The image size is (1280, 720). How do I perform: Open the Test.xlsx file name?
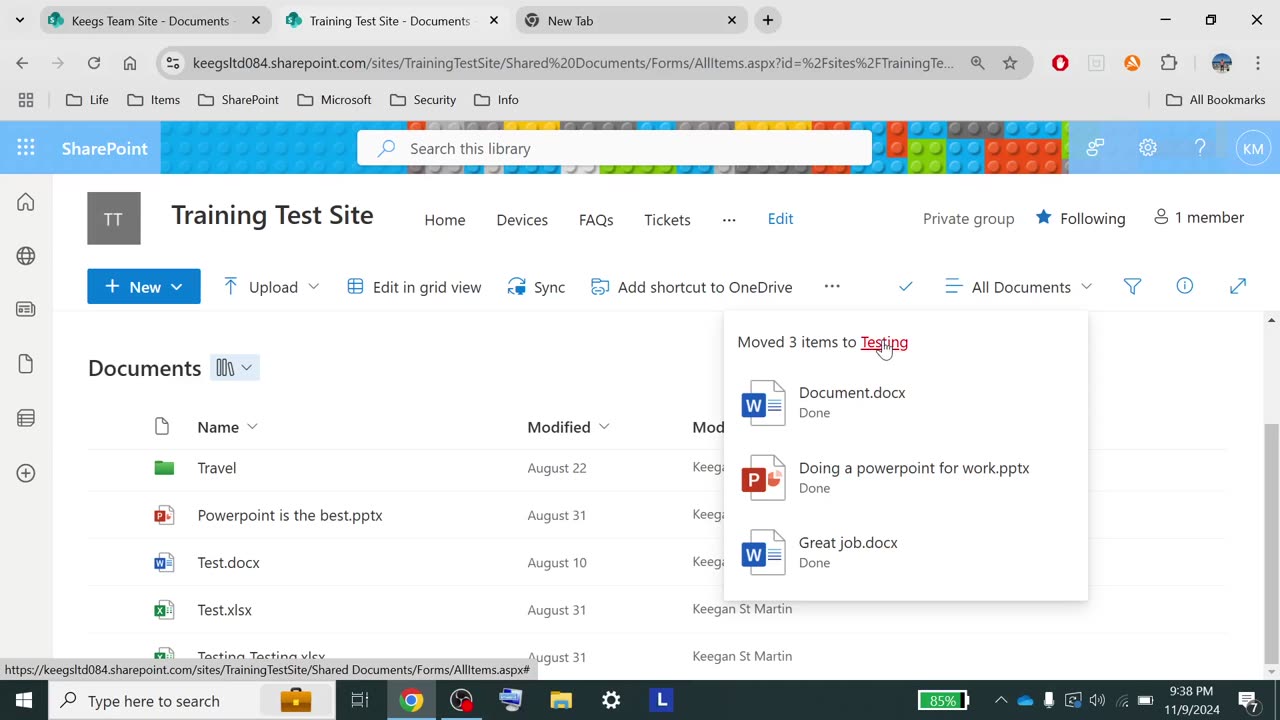224,610
